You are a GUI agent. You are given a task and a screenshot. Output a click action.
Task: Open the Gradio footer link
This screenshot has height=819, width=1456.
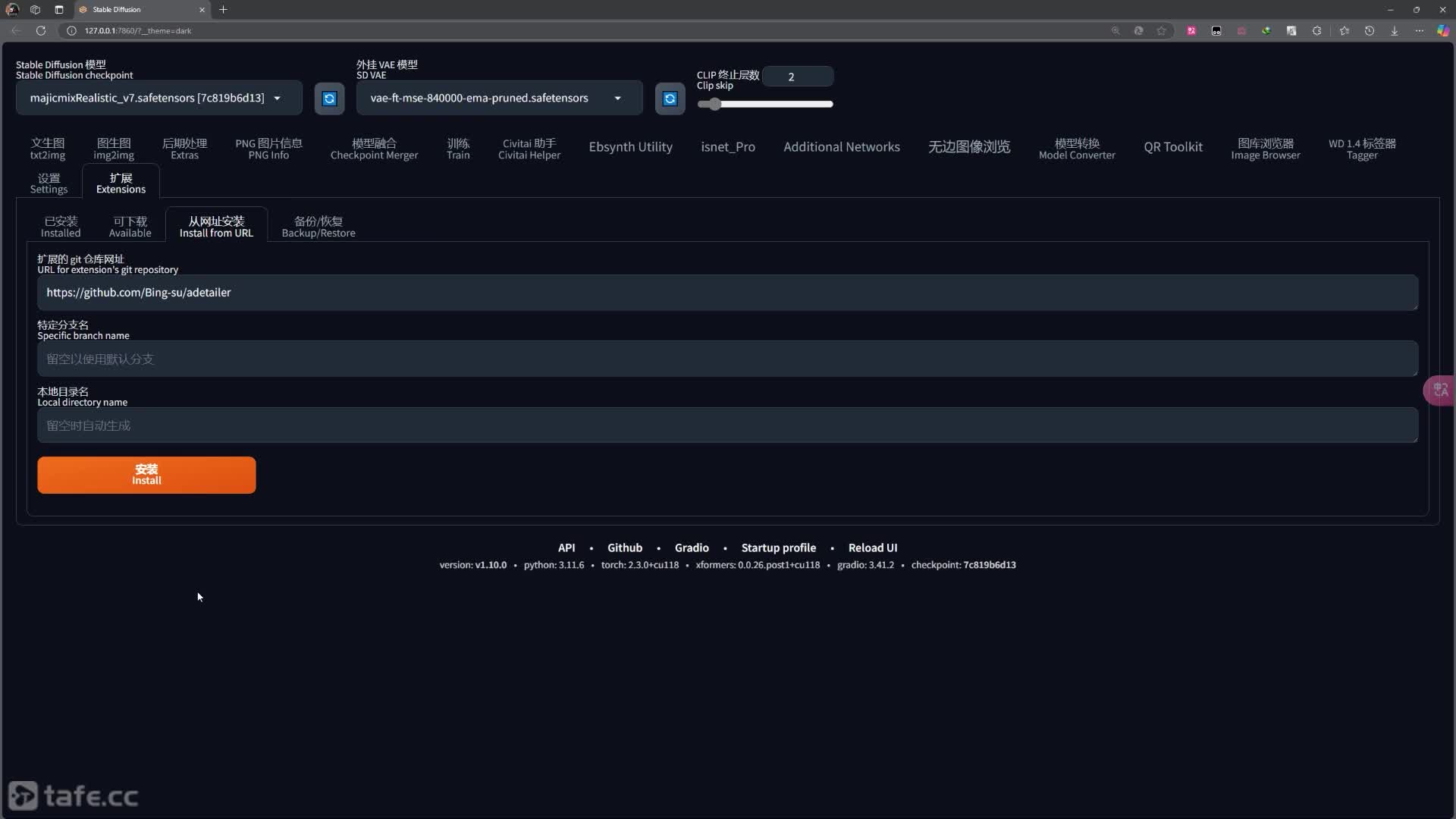click(692, 548)
